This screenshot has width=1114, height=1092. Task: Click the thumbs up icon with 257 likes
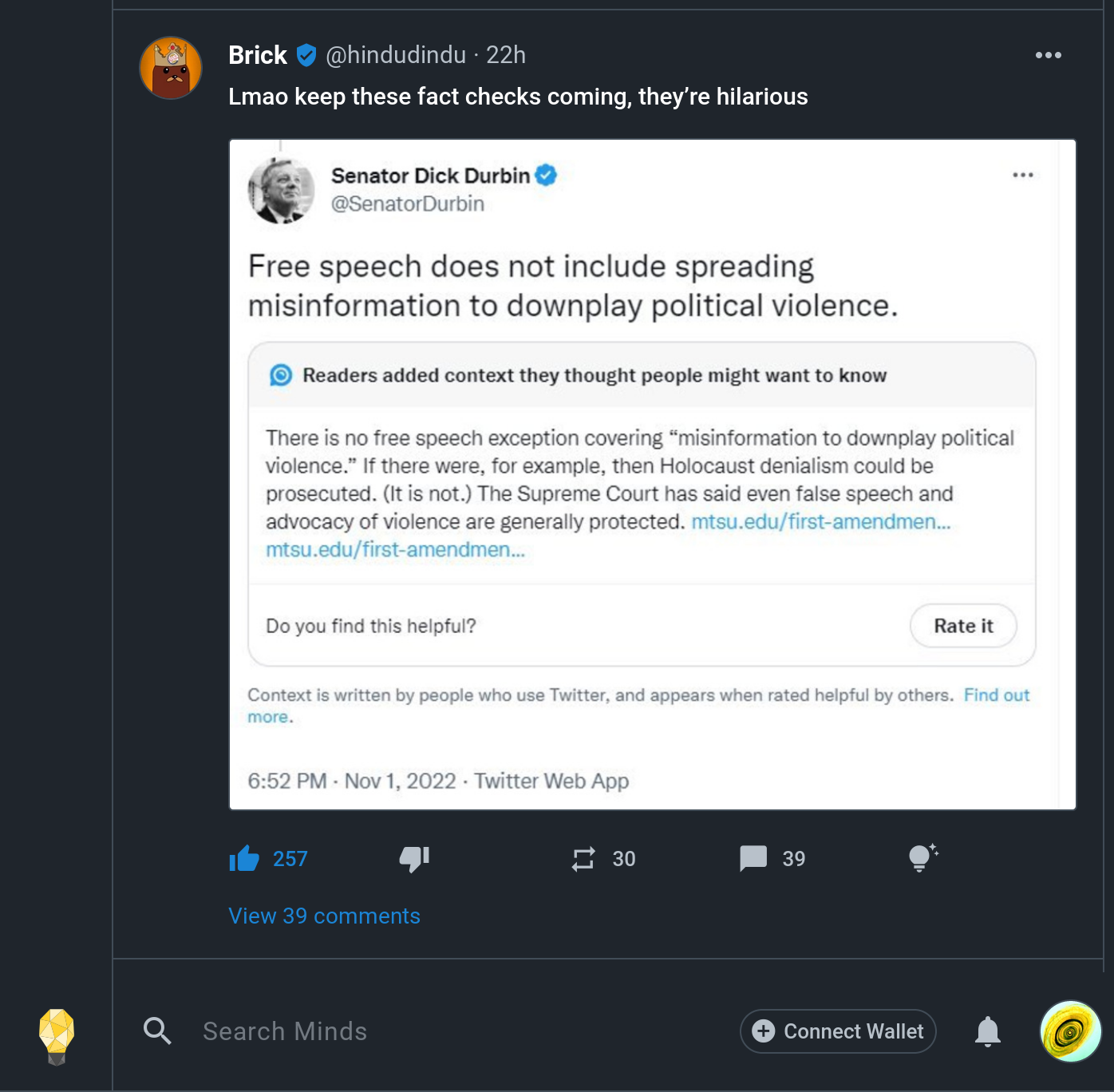point(244,859)
